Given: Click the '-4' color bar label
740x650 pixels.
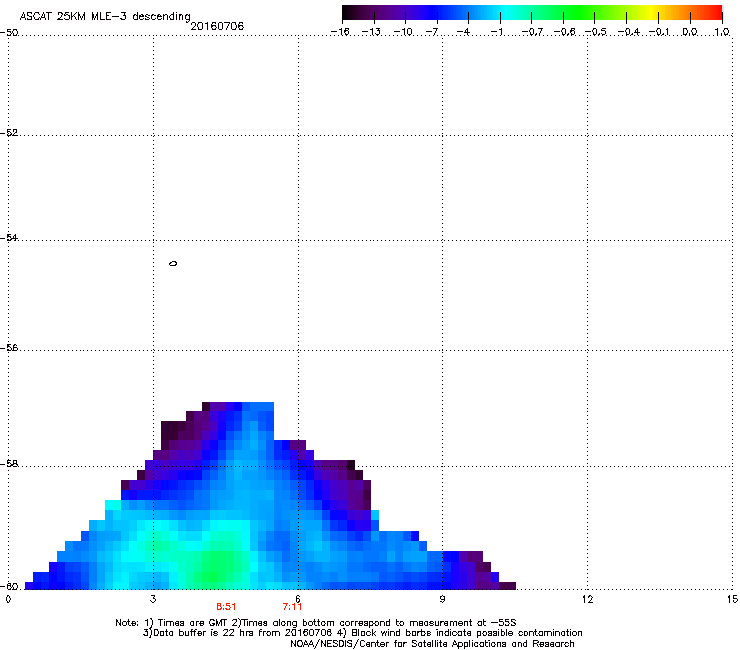Looking at the screenshot, I should pyautogui.click(x=463, y=32).
